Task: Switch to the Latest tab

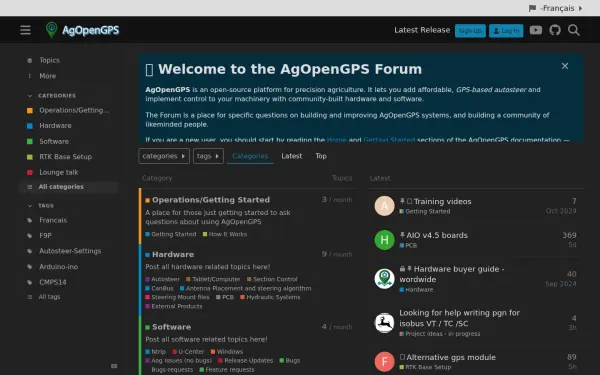Action: (292, 156)
